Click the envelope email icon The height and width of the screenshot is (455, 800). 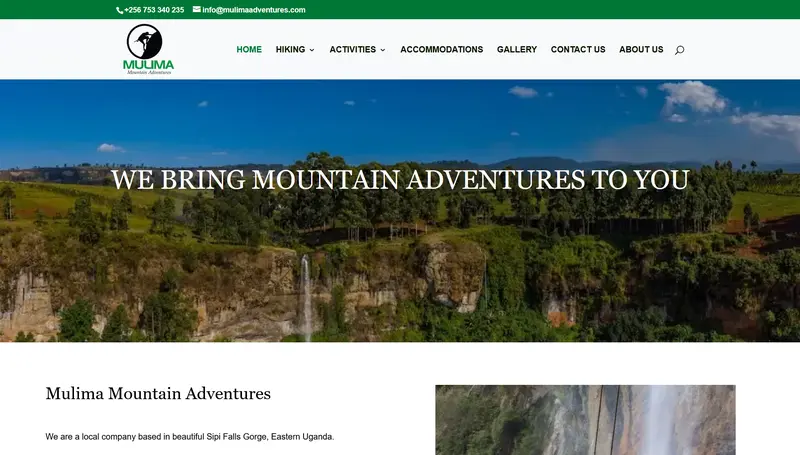[196, 9]
